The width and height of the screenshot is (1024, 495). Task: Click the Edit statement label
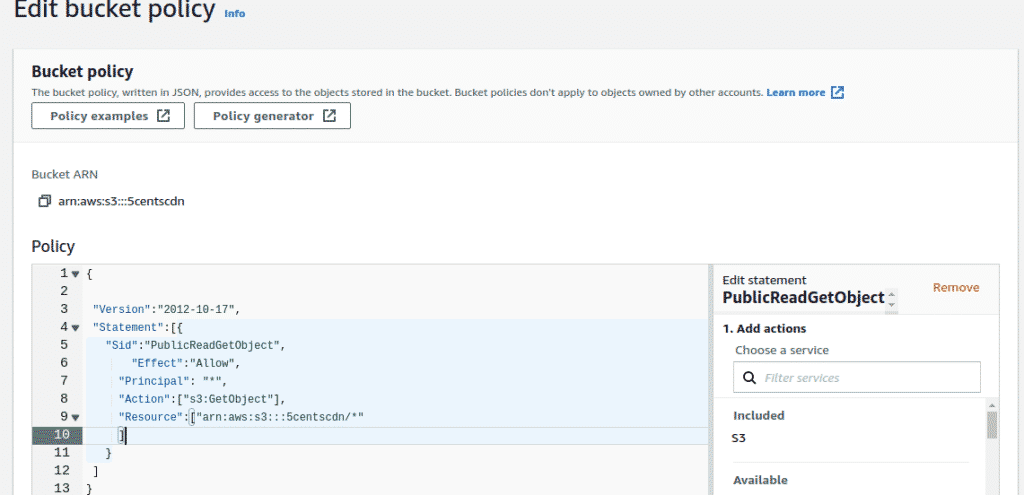tap(764, 280)
